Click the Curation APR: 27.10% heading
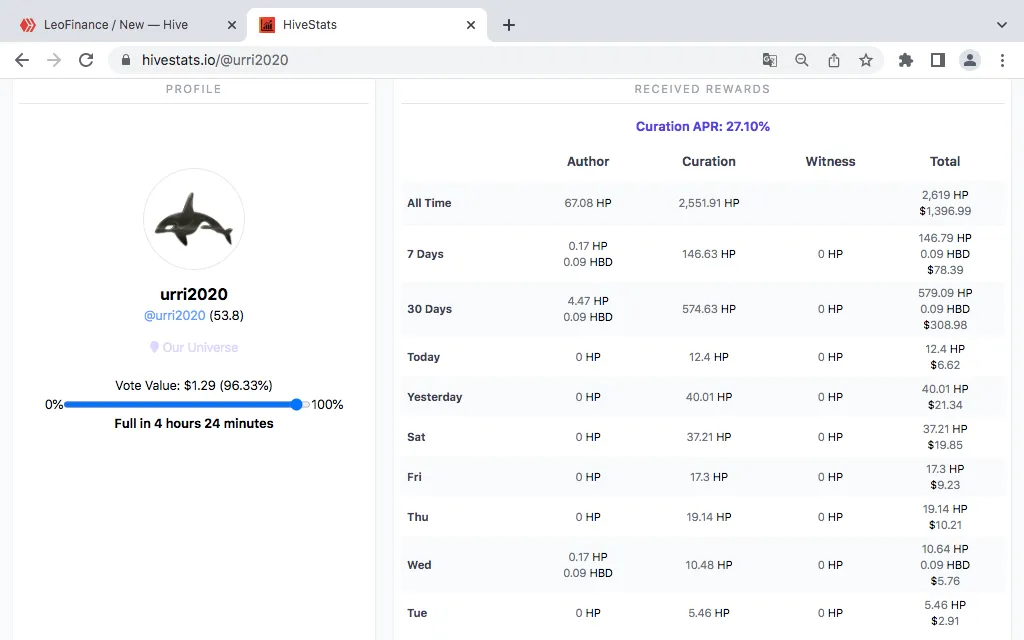Image resolution: width=1024 pixels, height=640 pixels. (703, 127)
